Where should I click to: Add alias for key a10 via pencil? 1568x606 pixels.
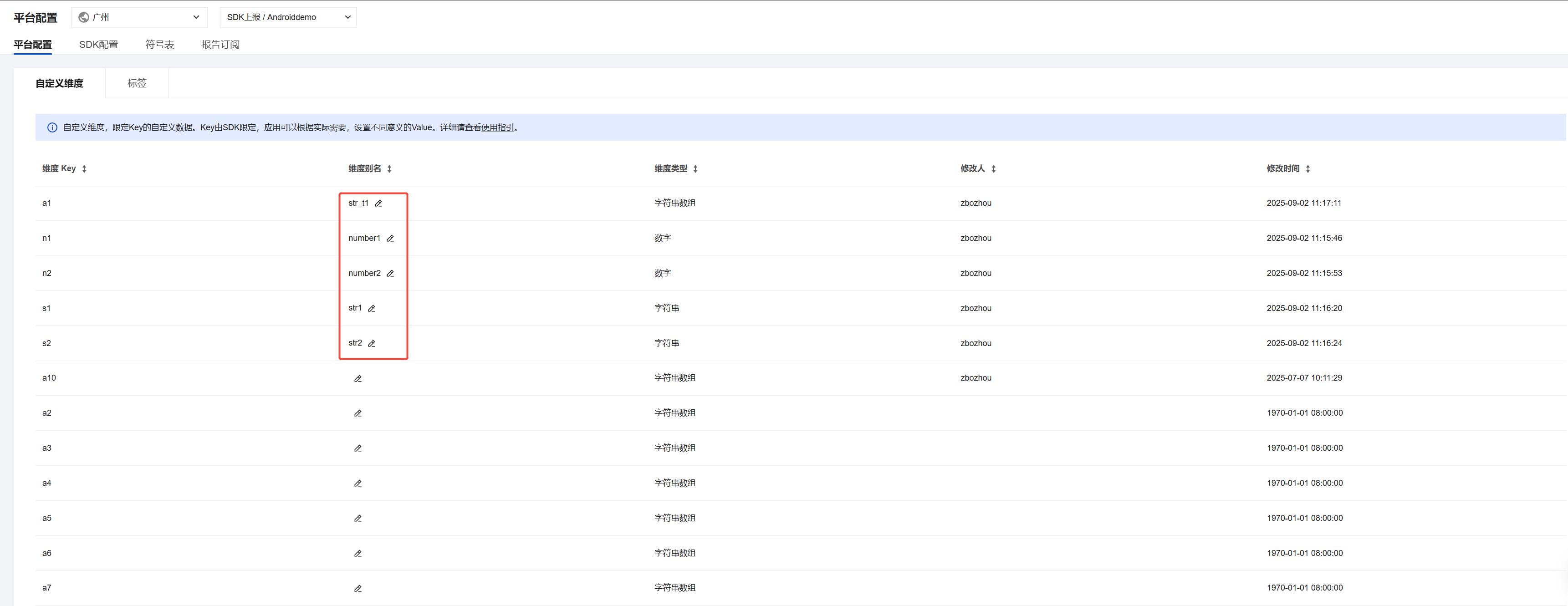point(358,378)
